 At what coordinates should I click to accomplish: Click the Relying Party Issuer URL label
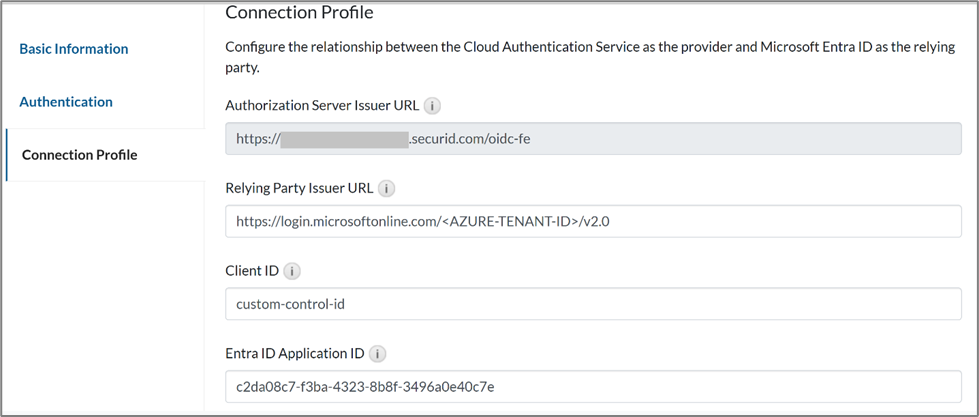coord(300,188)
